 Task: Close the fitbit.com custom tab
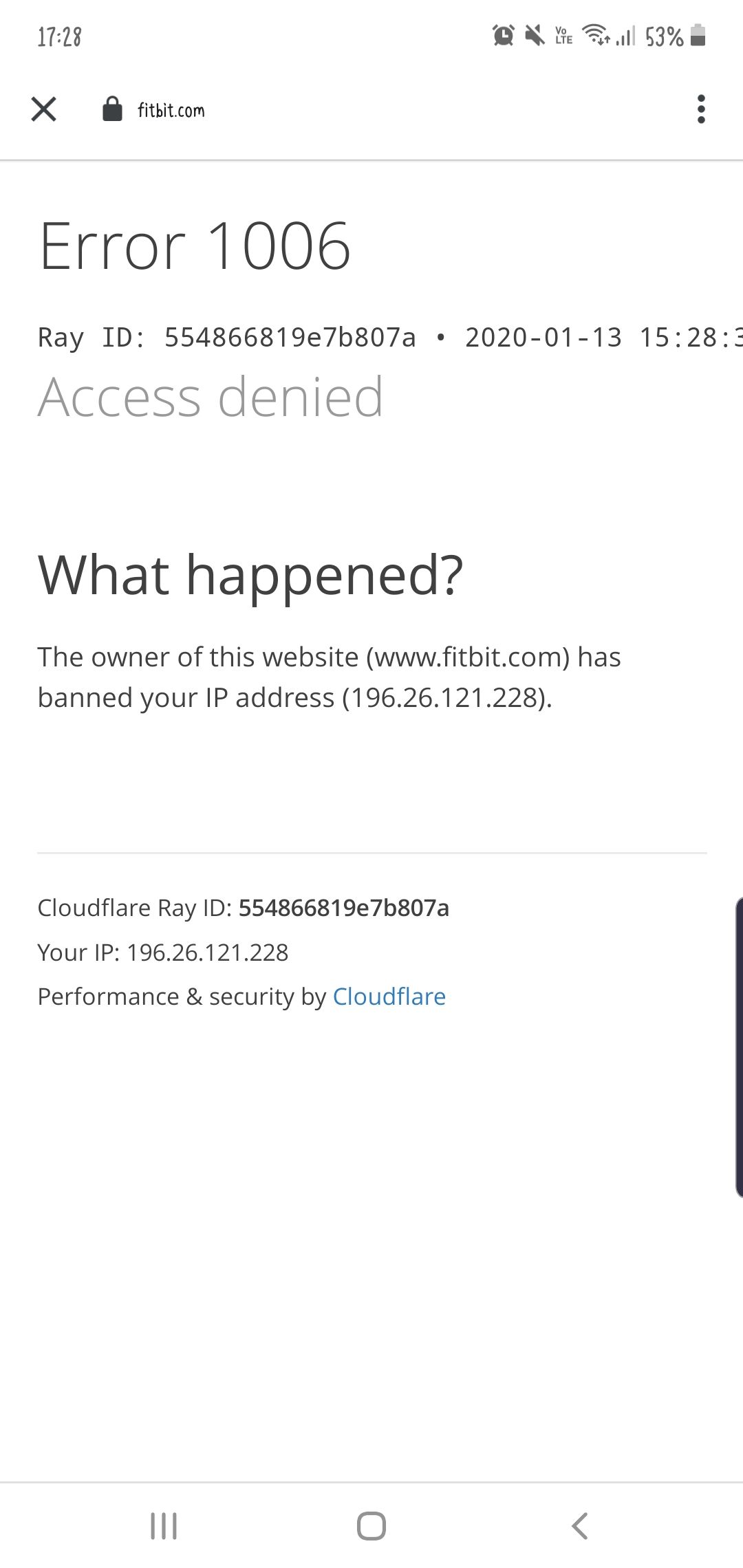coord(44,109)
